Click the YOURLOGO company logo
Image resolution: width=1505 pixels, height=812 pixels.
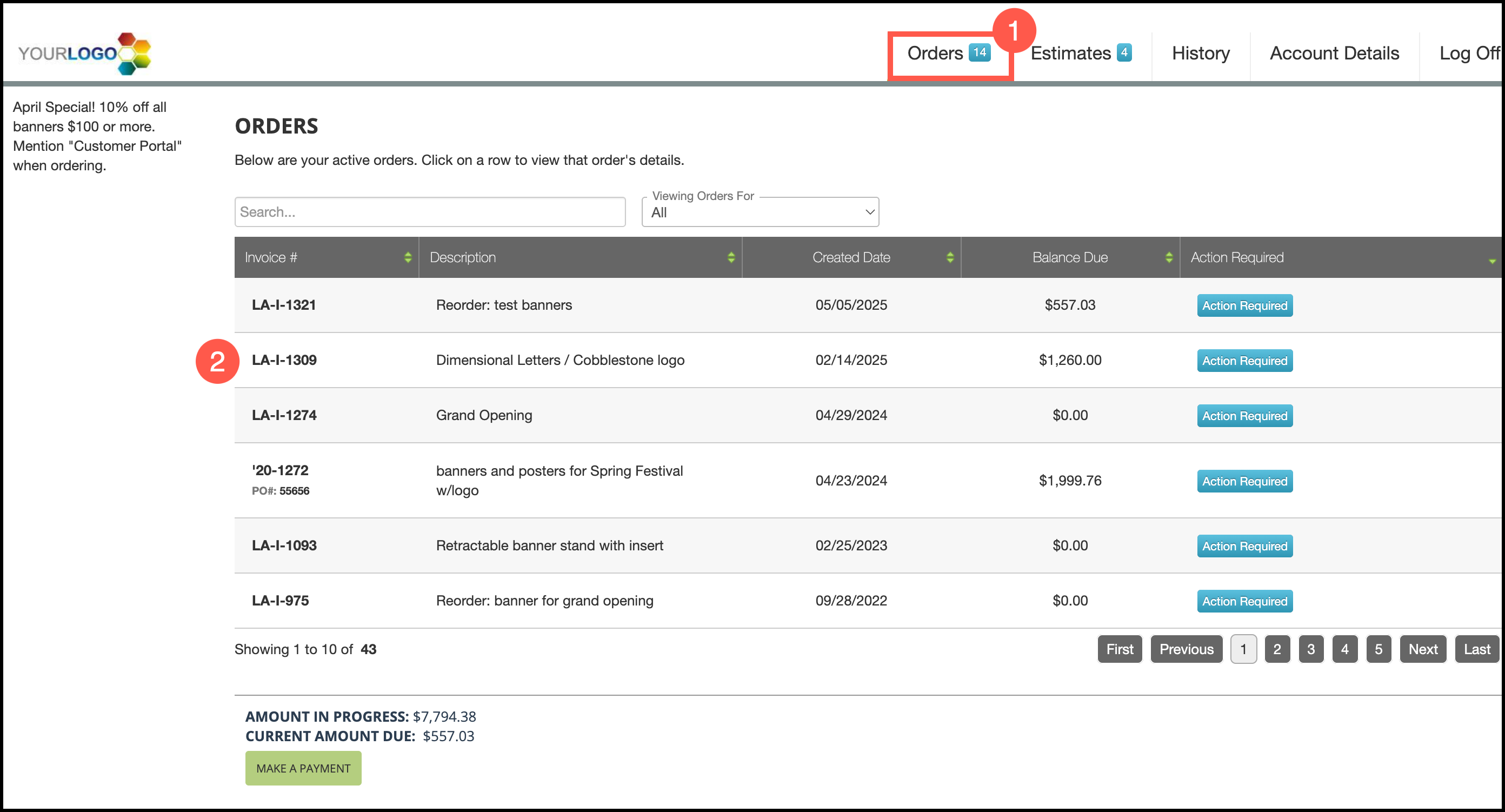click(85, 53)
